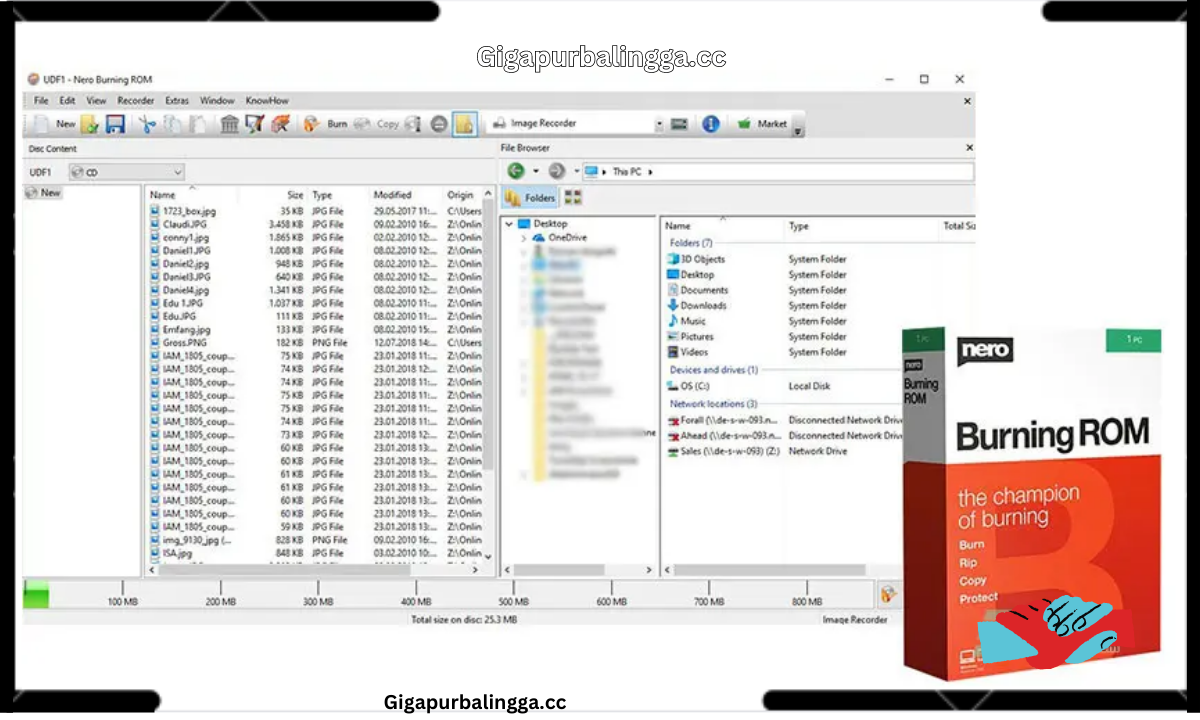Open the KnowHow menu
The width and height of the screenshot is (1200, 720).
point(267,100)
